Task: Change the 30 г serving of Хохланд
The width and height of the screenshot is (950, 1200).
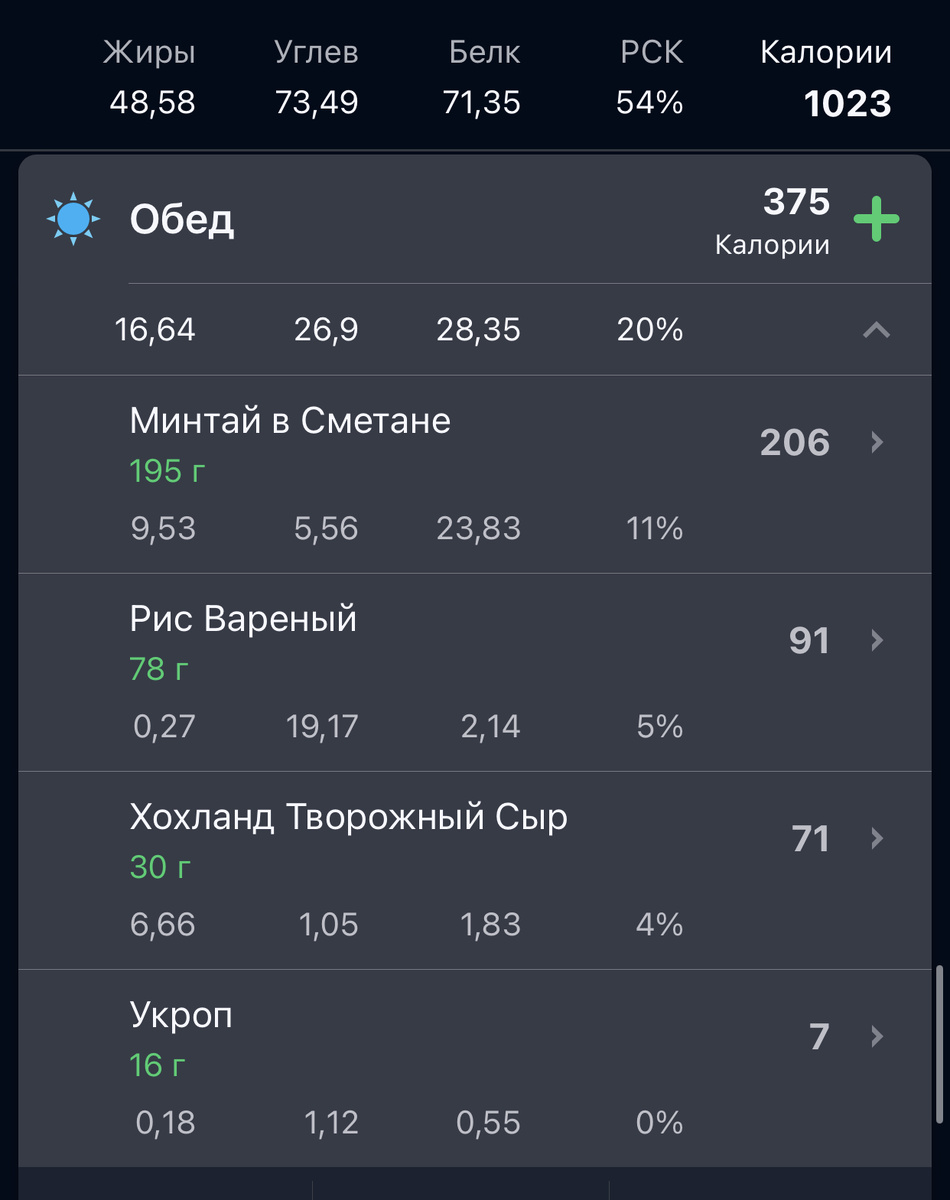Action: pyautogui.click(x=162, y=867)
